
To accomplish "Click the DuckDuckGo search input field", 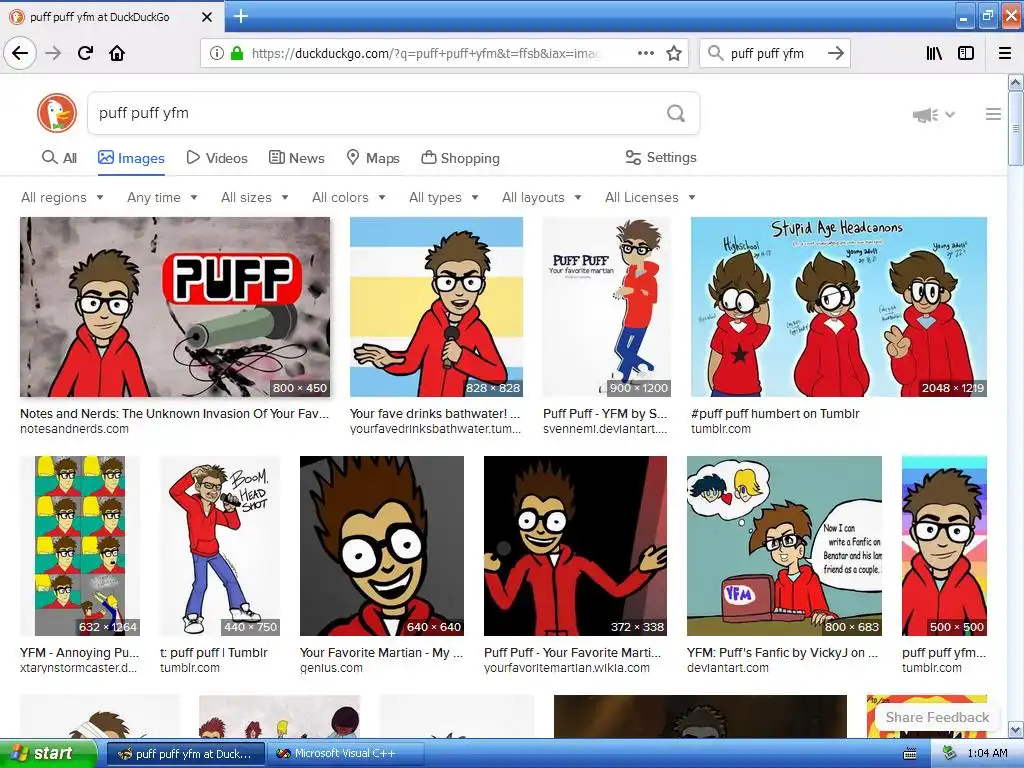I will [x=376, y=113].
